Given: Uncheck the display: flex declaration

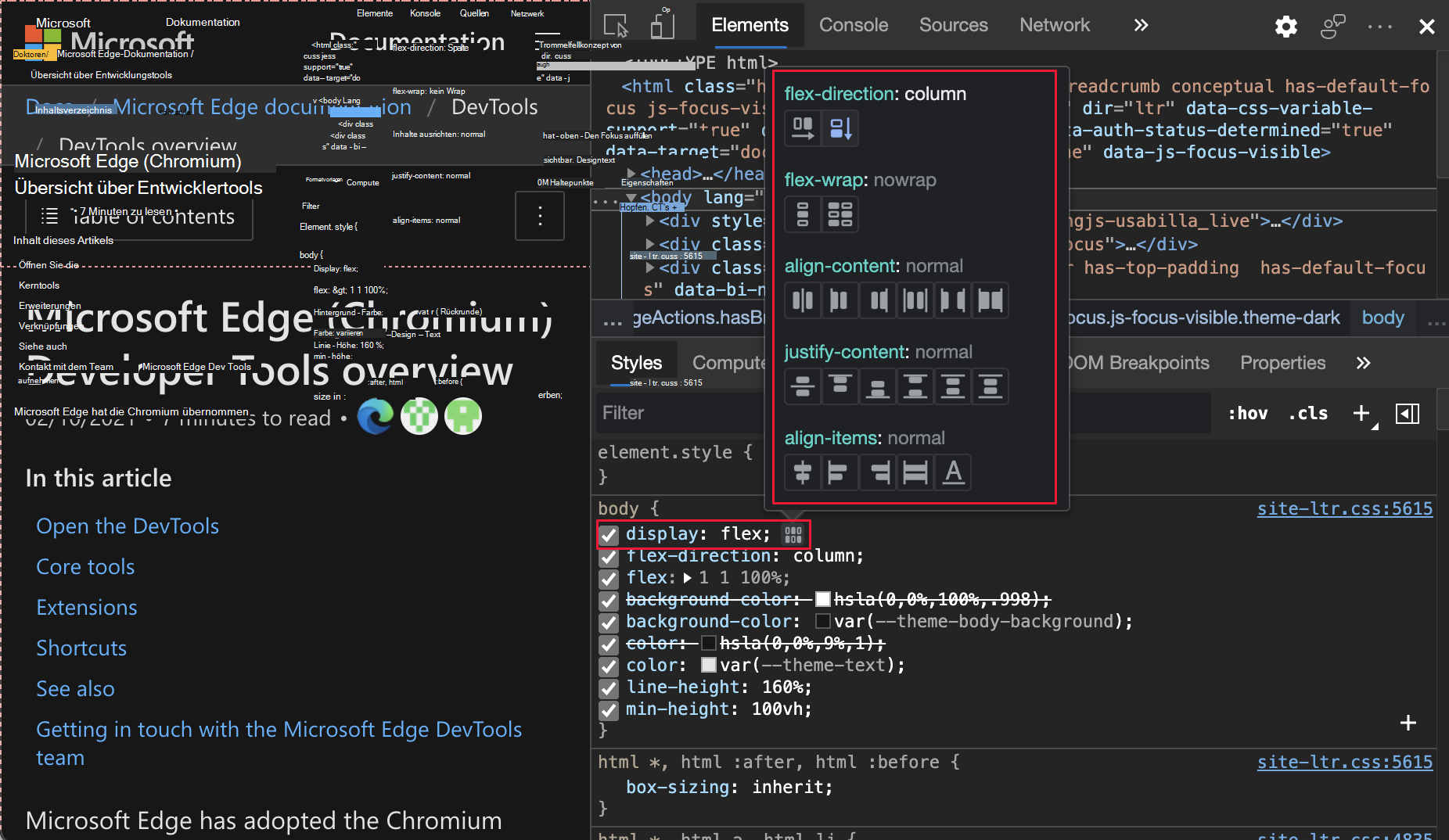Looking at the screenshot, I should coord(609,535).
